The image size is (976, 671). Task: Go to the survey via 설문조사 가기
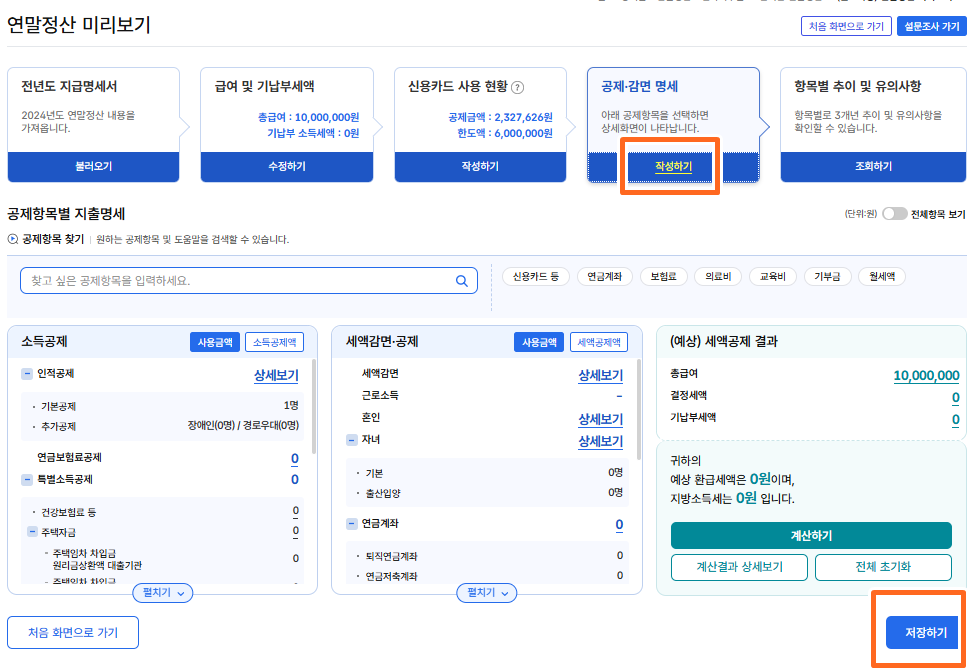coord(931,27)
